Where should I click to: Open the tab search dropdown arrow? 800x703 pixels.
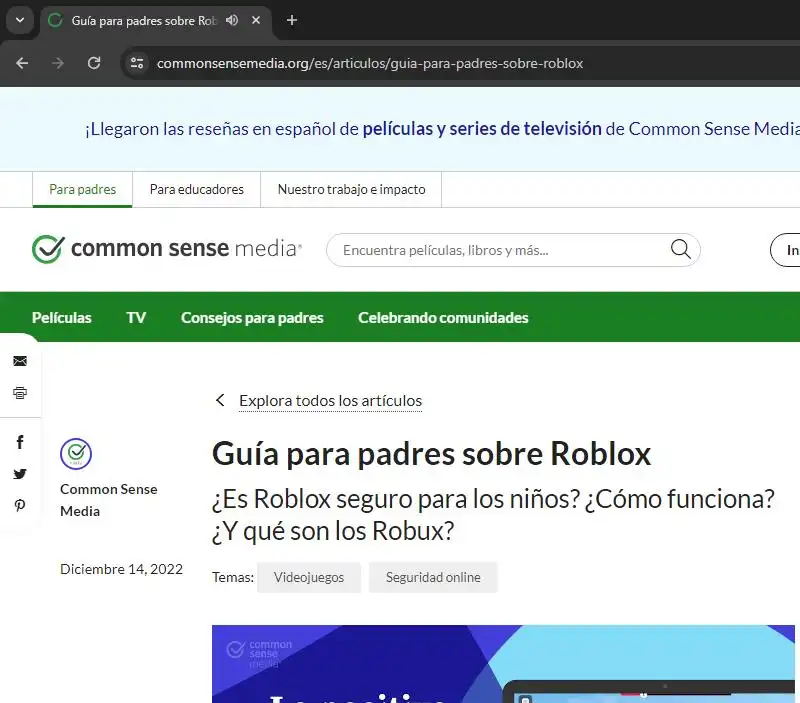click(x=20, y=20)
